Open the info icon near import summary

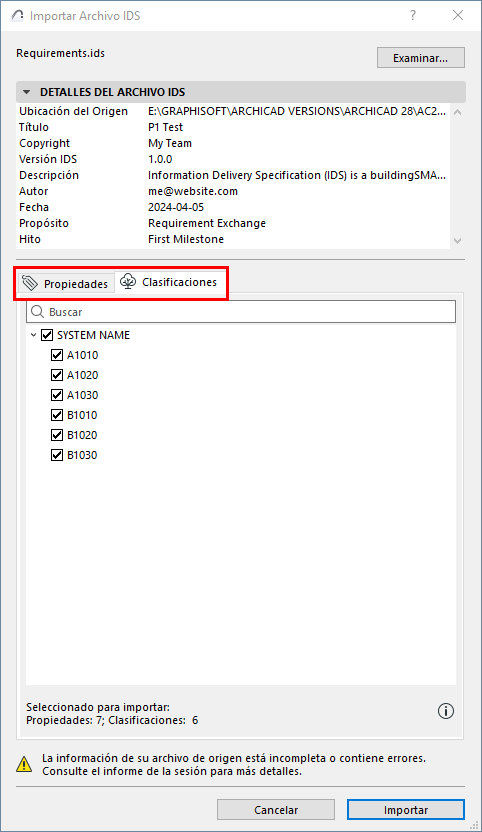446,711
